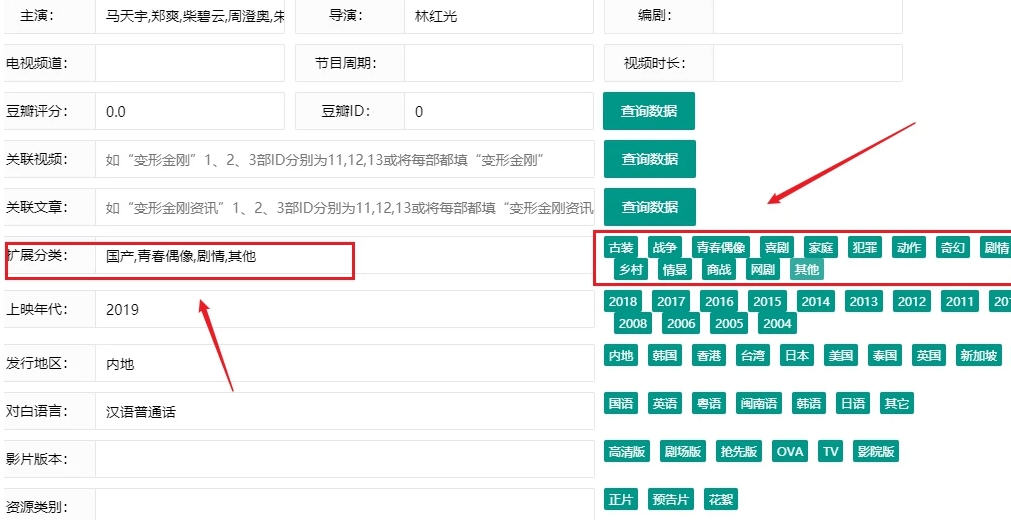Choose the 新加坡 region tag
The height and width of the screenshot is (520, 1011).
point(979,356)
